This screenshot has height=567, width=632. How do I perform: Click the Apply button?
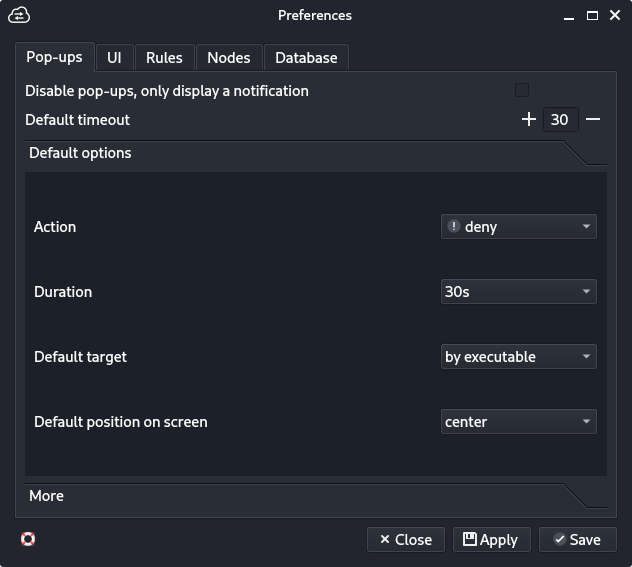coord(491,539)
